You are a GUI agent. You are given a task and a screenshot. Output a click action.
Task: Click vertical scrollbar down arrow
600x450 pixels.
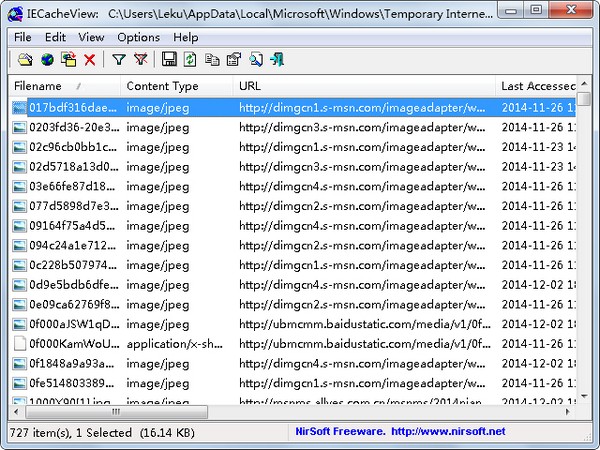tap(584, 396)
